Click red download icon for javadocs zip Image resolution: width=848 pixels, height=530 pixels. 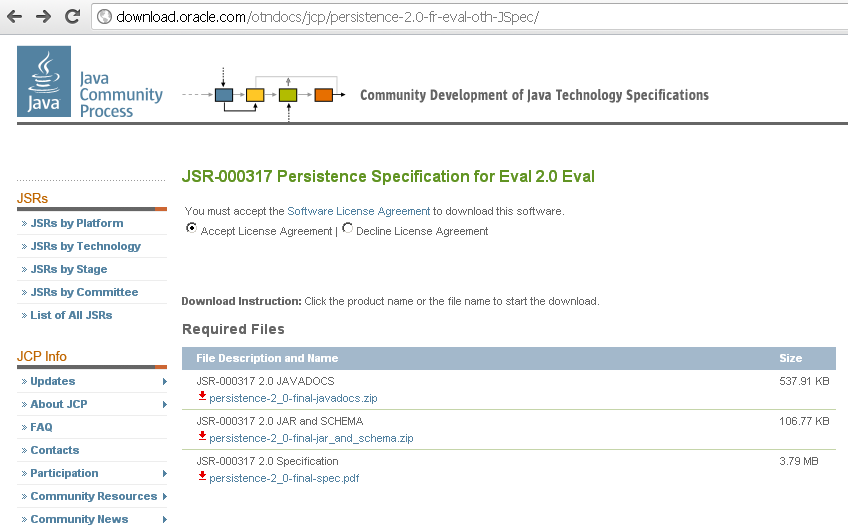(x=202, y=397)
